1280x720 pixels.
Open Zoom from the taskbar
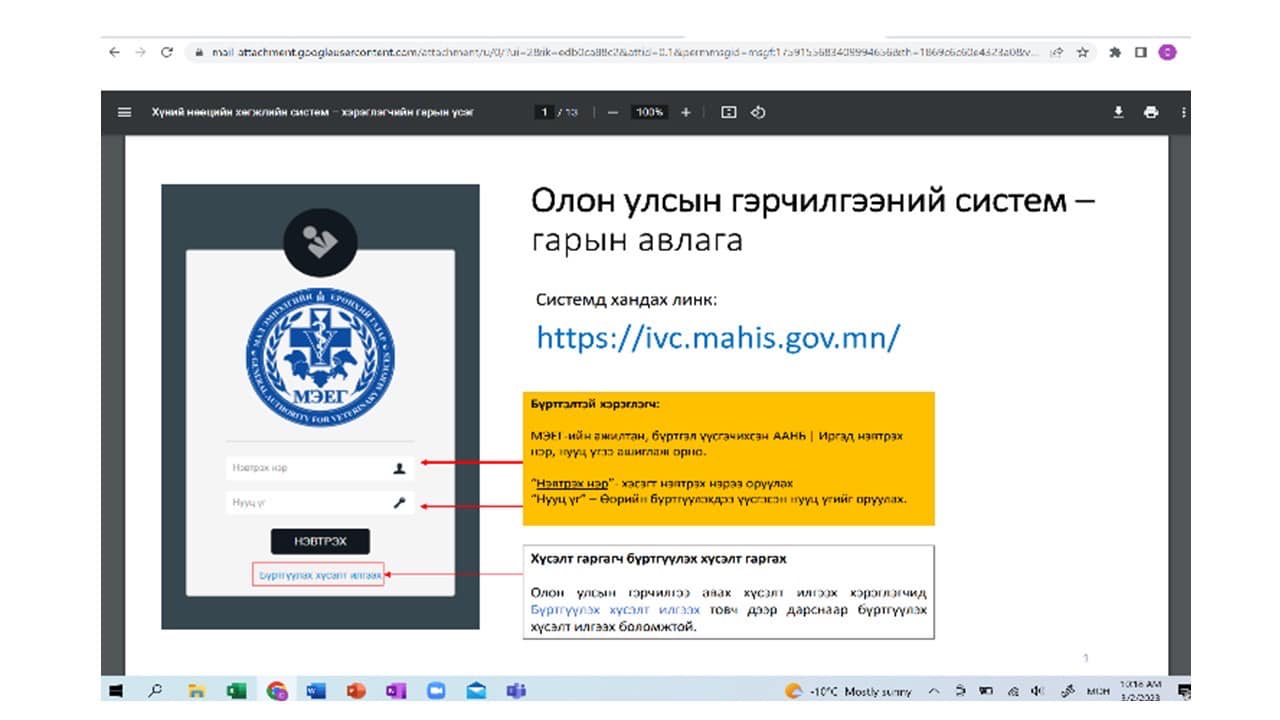435,690
